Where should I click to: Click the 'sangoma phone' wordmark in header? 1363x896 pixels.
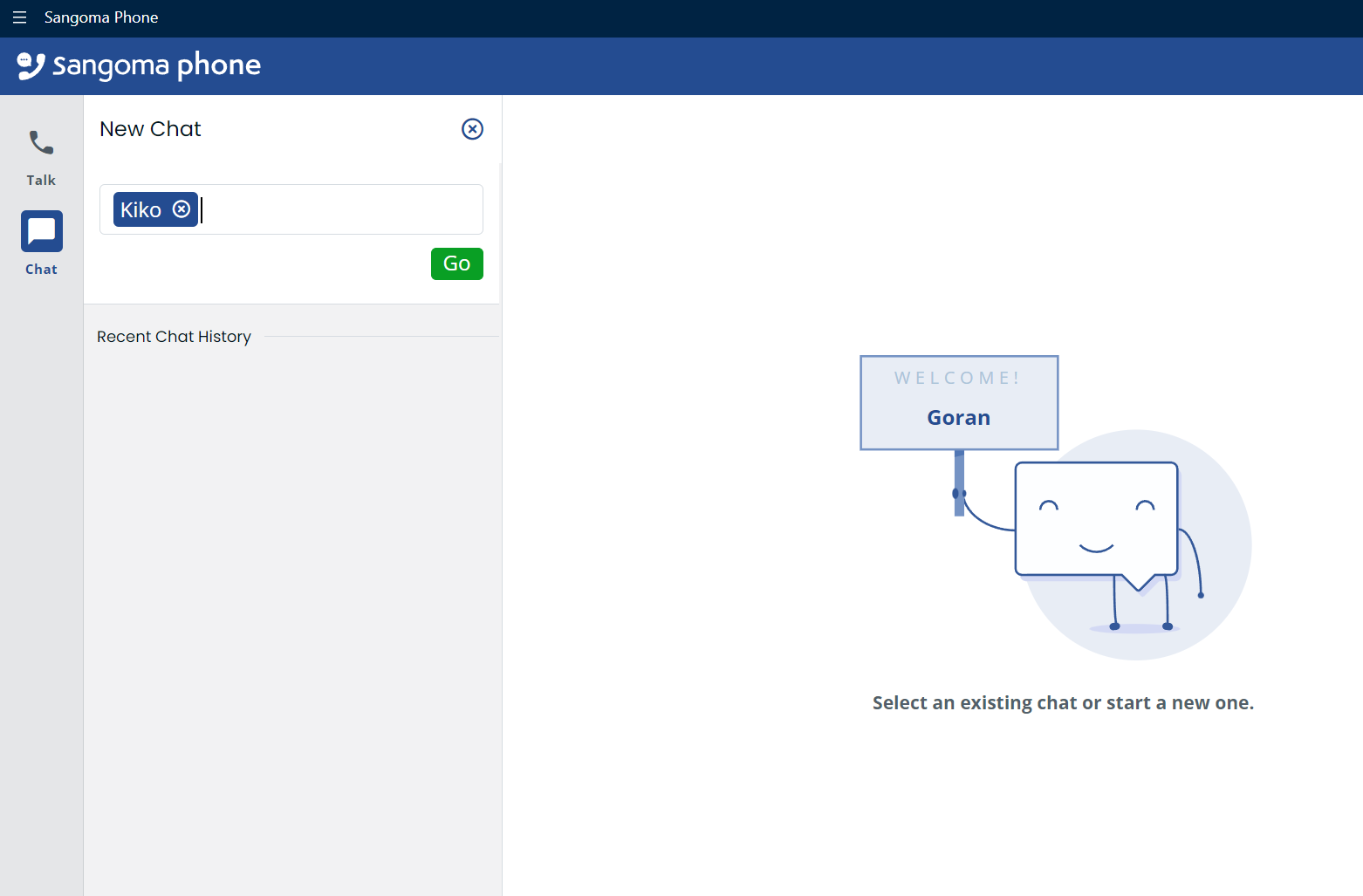[x=157, y=65]
